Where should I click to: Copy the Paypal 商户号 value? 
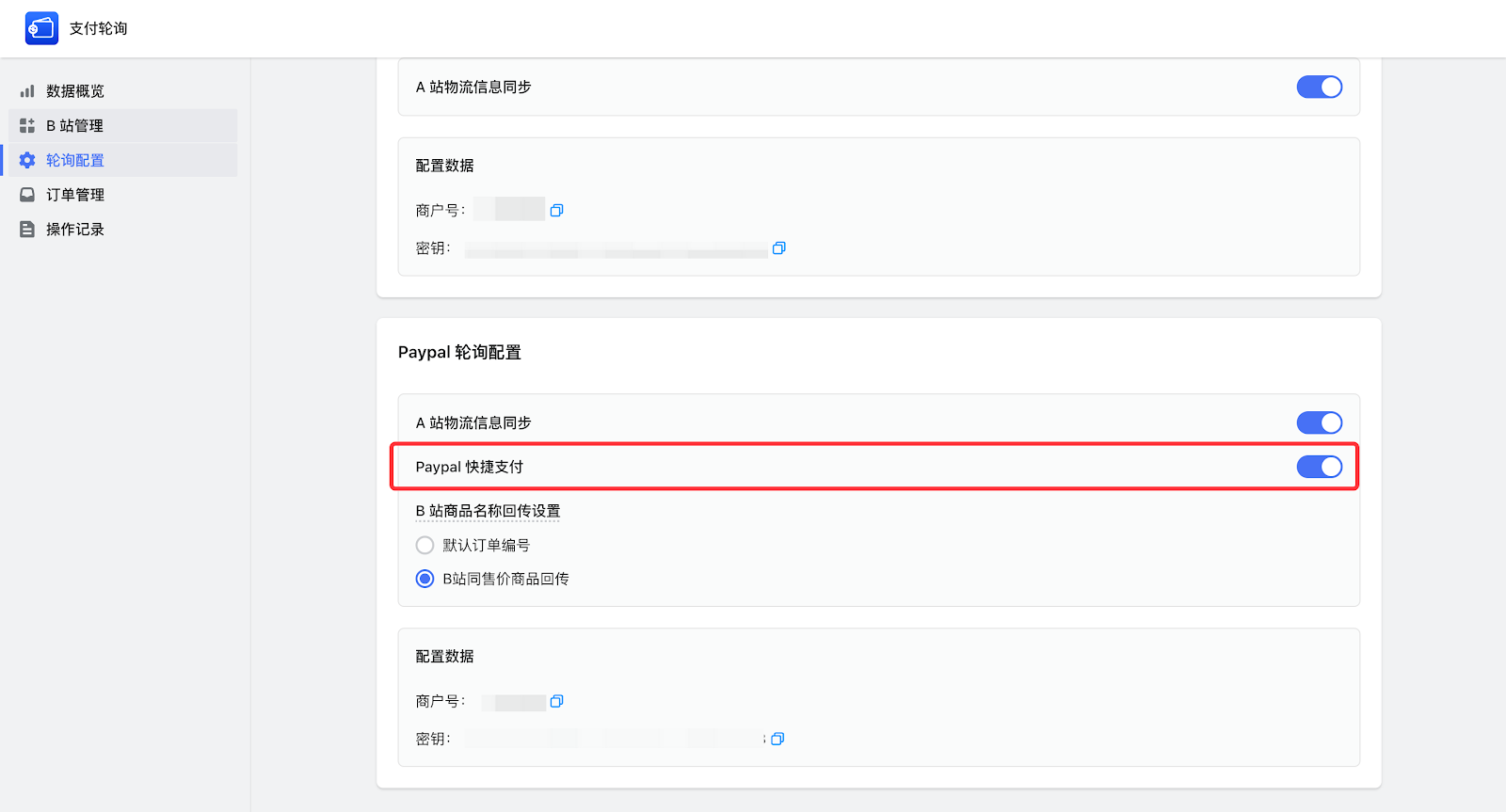tap(556, 701)
